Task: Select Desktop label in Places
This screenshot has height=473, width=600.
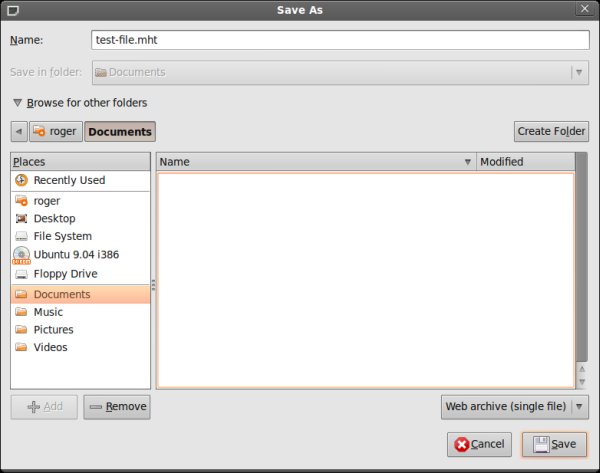Action: pos(54,219)
